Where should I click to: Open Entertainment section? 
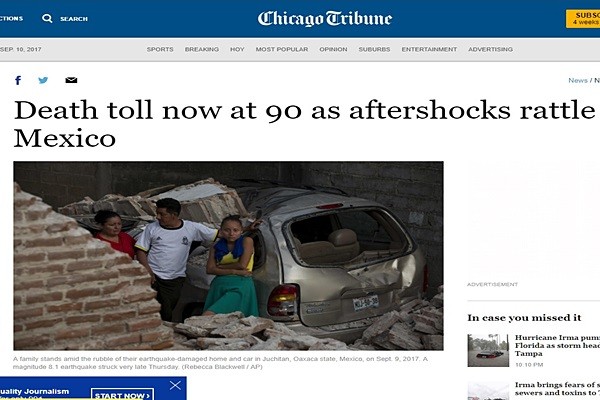[x=429, y=49]
